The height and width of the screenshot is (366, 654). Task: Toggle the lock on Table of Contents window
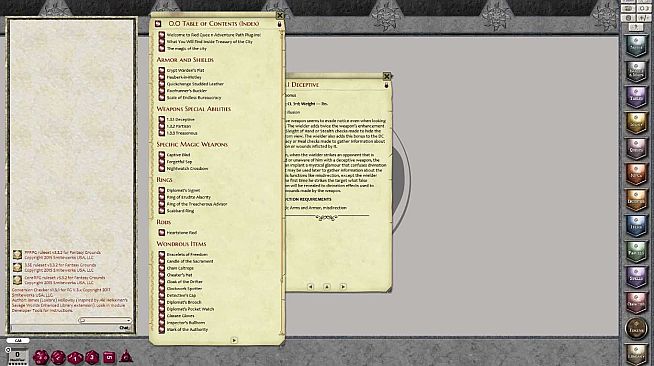click(x=279, y=24)
